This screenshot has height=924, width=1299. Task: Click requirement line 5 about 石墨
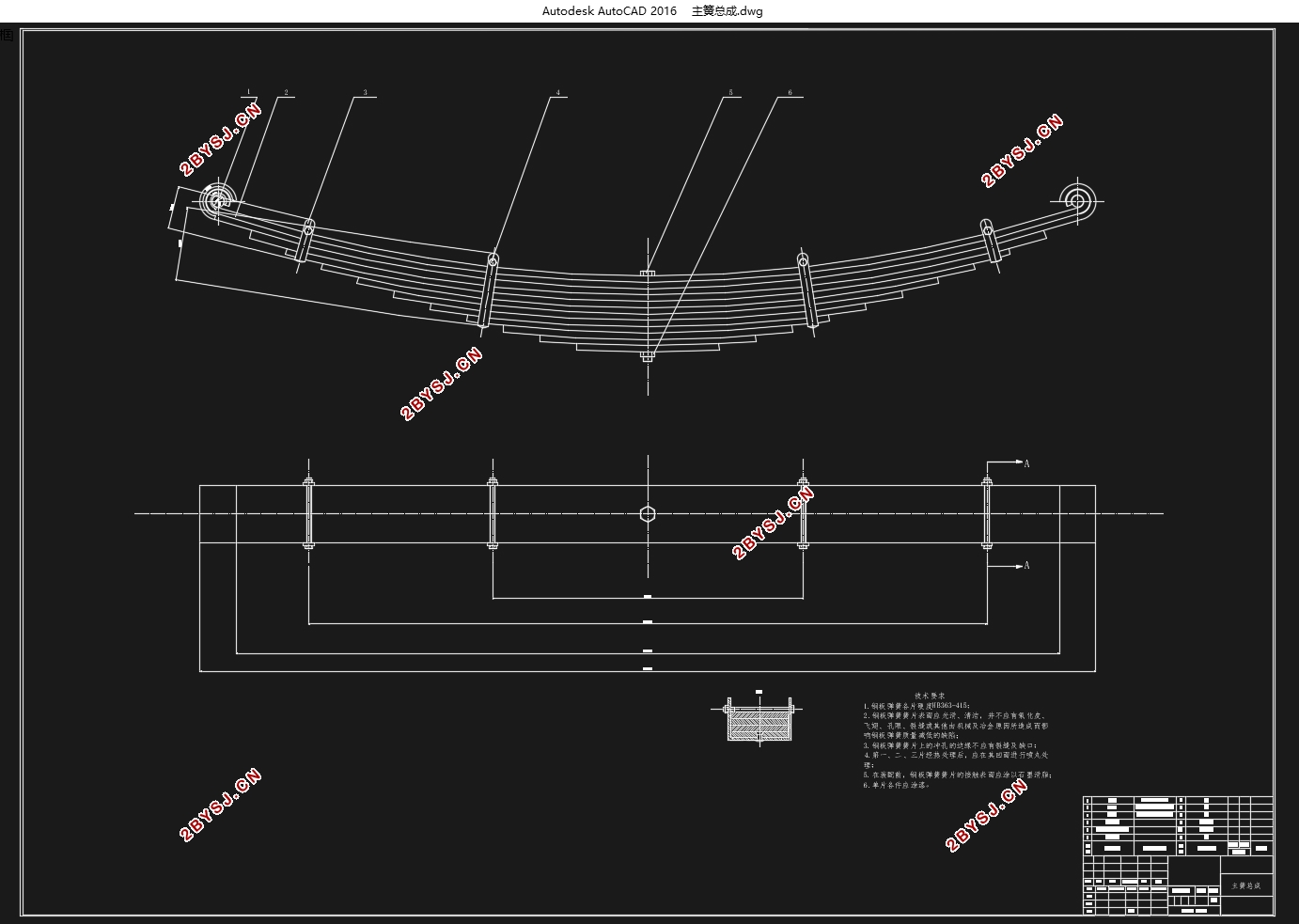pyautogui.click(x=957, y=775)
